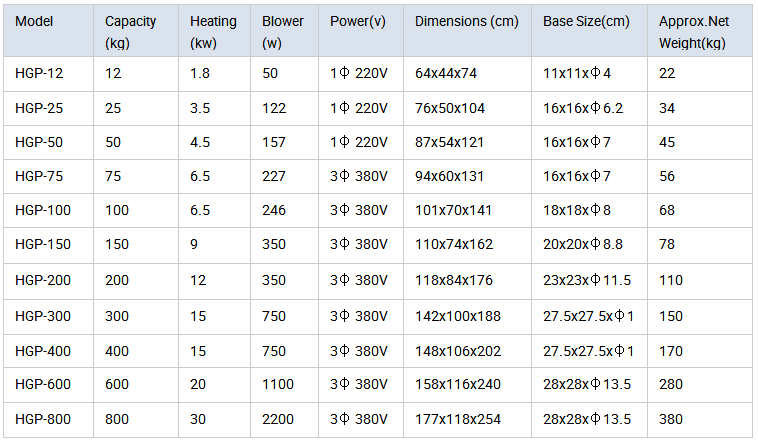Click the Approx.Net Weight(kg) header
Image resolution: width=758 pixels, height=443 pixels.
pyautogui.click(x=700, y=31)
